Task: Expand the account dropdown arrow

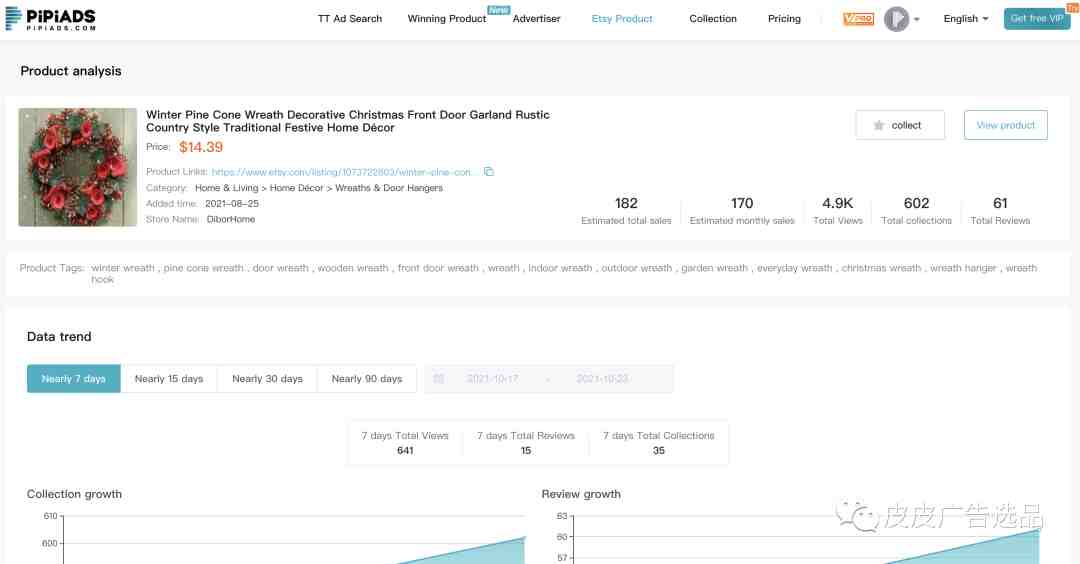Action: (x=917, y=19)
